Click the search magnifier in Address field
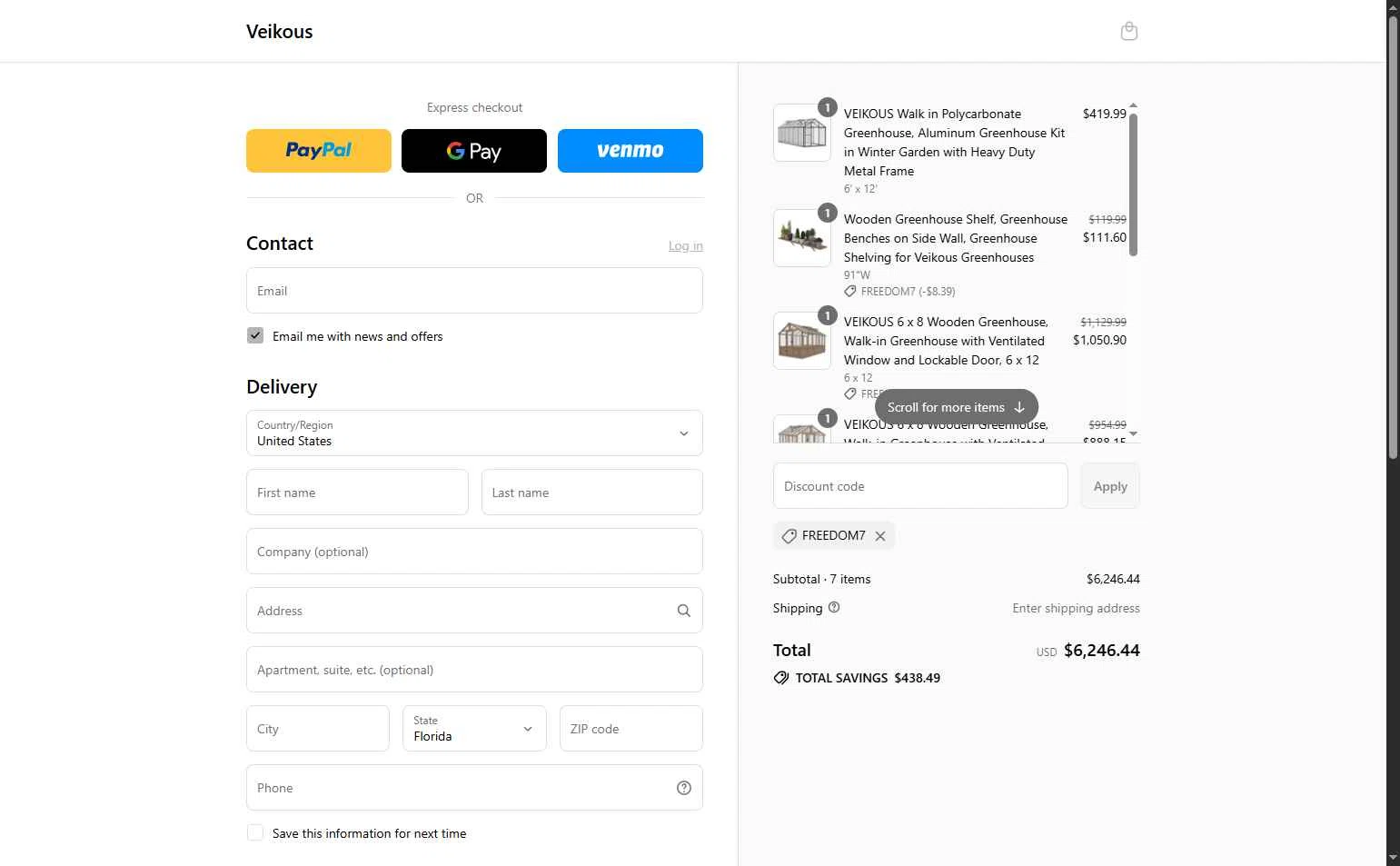1400x866 pixels. point(684,611)
